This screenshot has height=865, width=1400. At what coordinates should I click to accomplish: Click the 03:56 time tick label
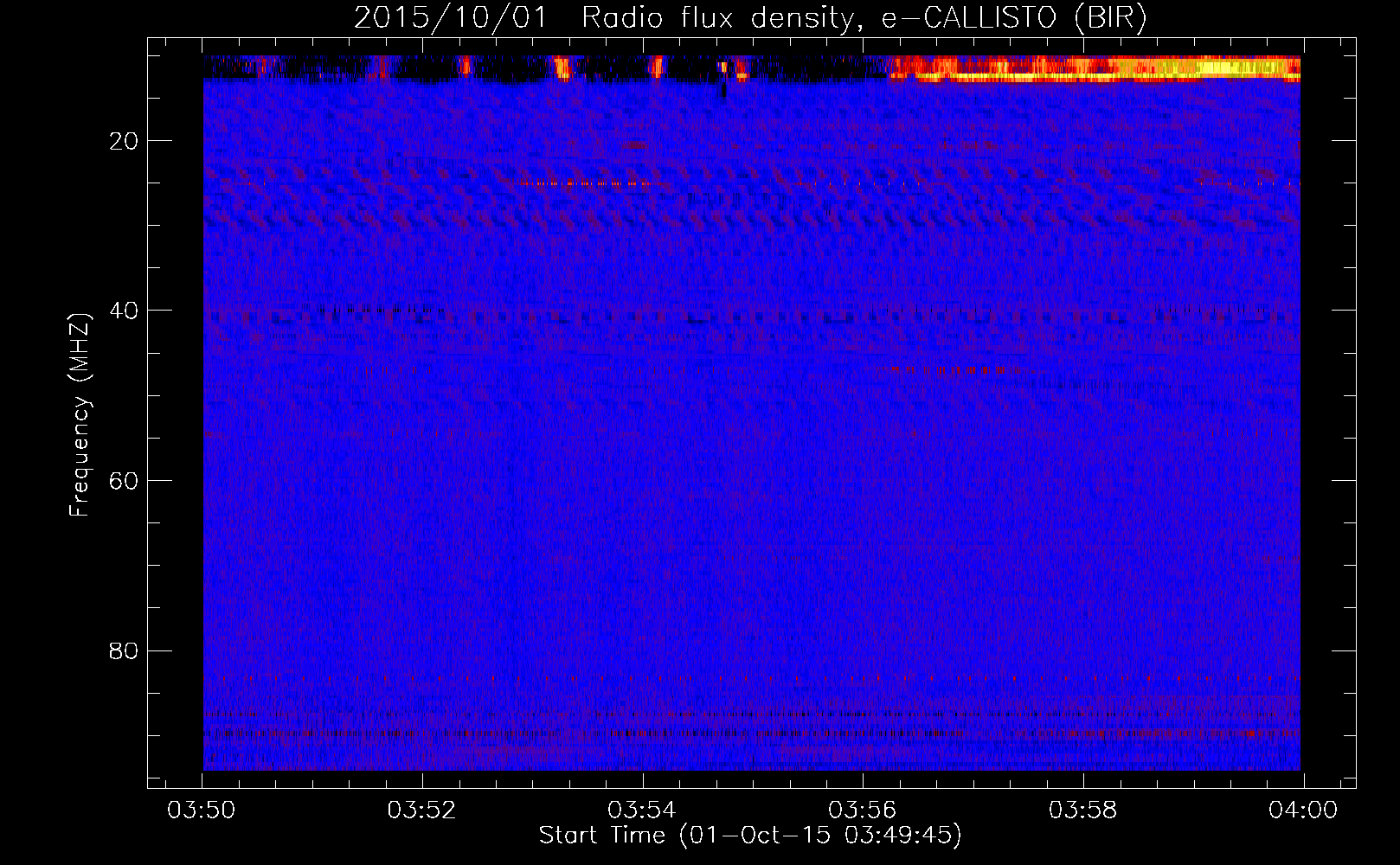point(863,811)
